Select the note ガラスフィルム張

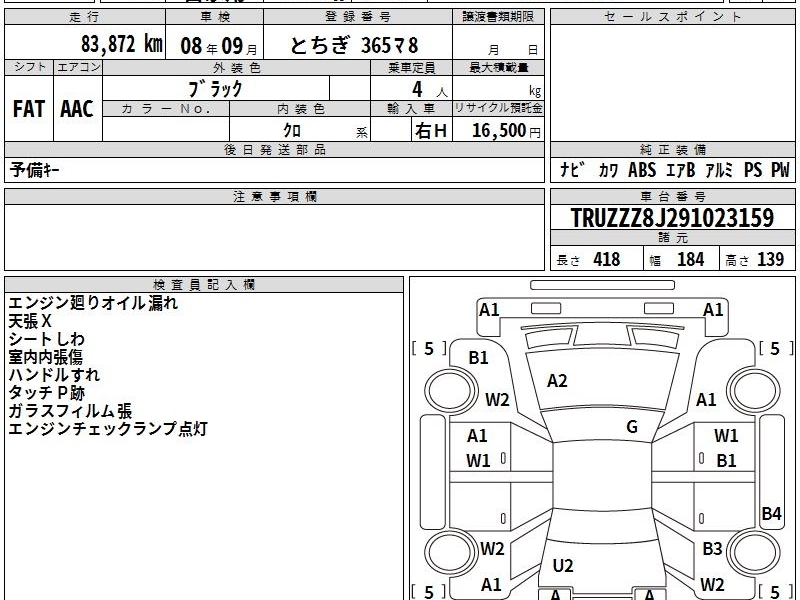70,410
